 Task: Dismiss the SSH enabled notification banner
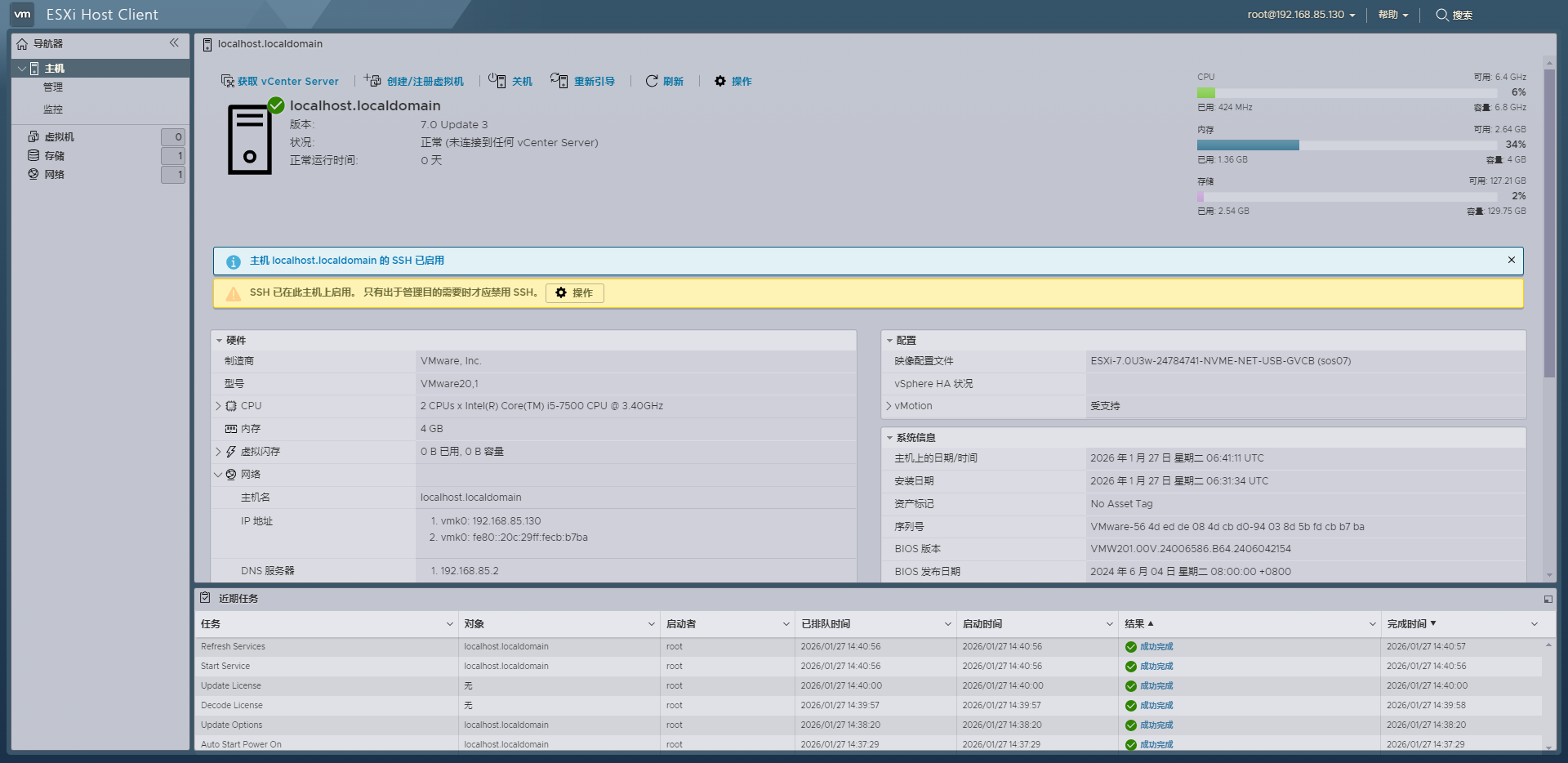[1511, 260]
